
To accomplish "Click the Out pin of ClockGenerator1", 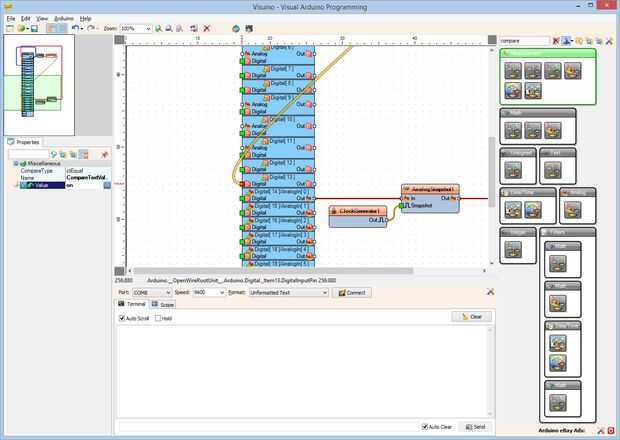I will (386, 220).
